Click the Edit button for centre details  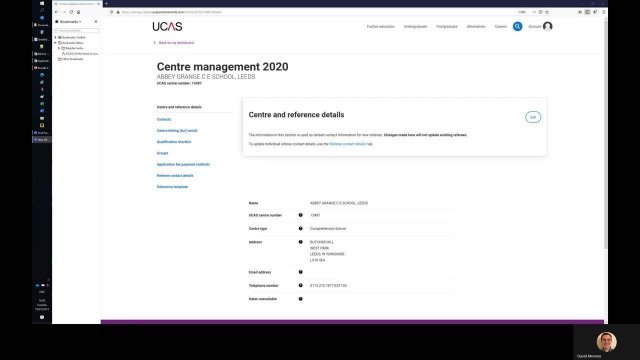click(533, 117)
